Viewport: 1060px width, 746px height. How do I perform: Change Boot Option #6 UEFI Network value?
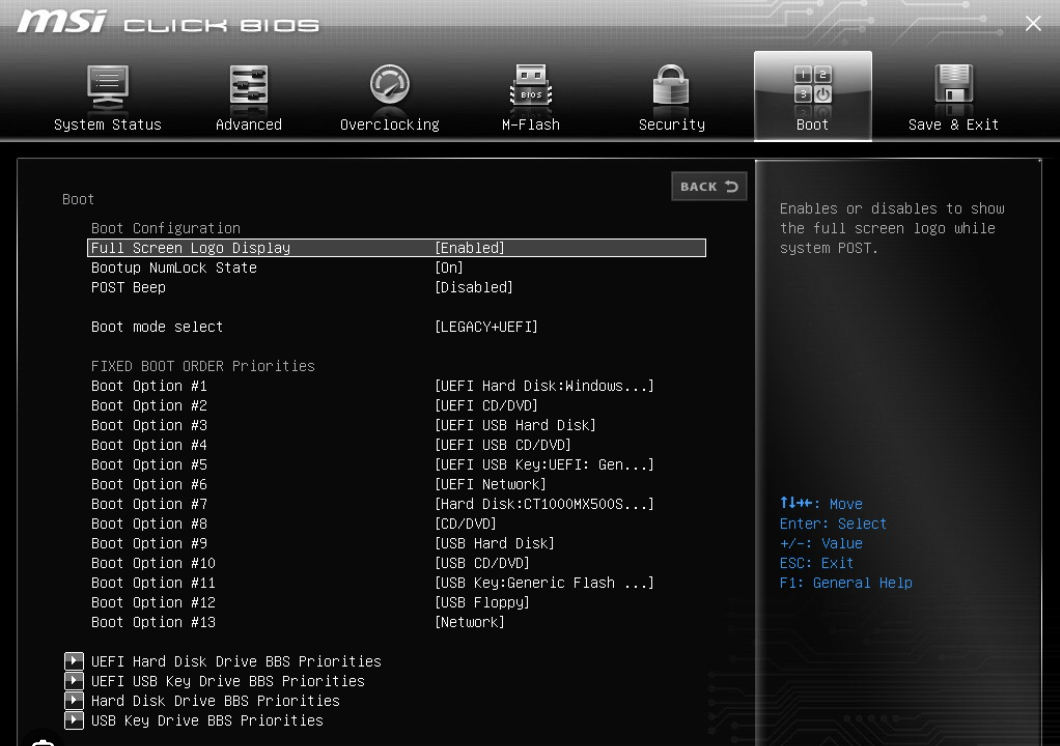click(x=490, y=484)
